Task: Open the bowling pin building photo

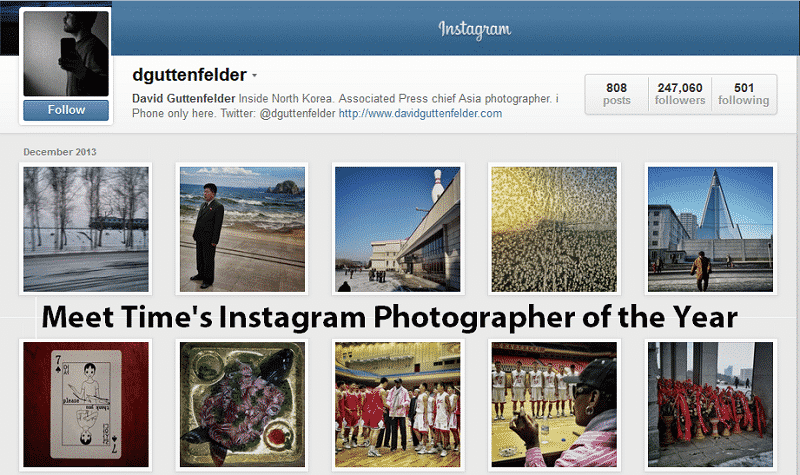Action: 397,229
